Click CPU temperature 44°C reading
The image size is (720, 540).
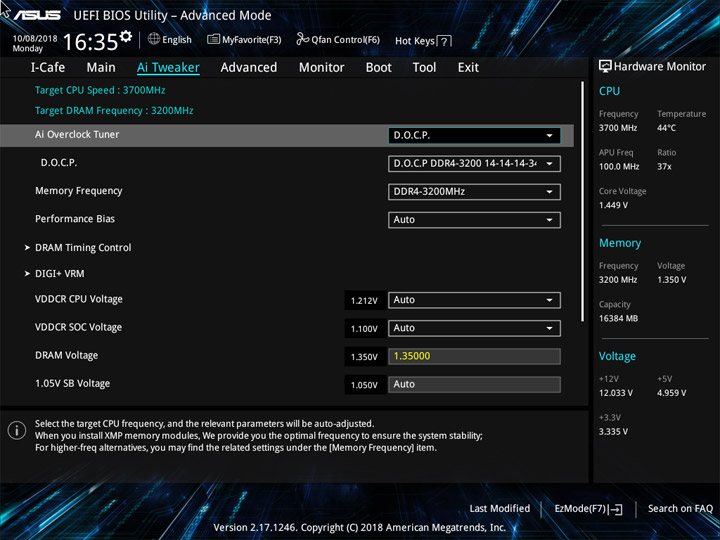pyautogui.click(x=666, y=128)
